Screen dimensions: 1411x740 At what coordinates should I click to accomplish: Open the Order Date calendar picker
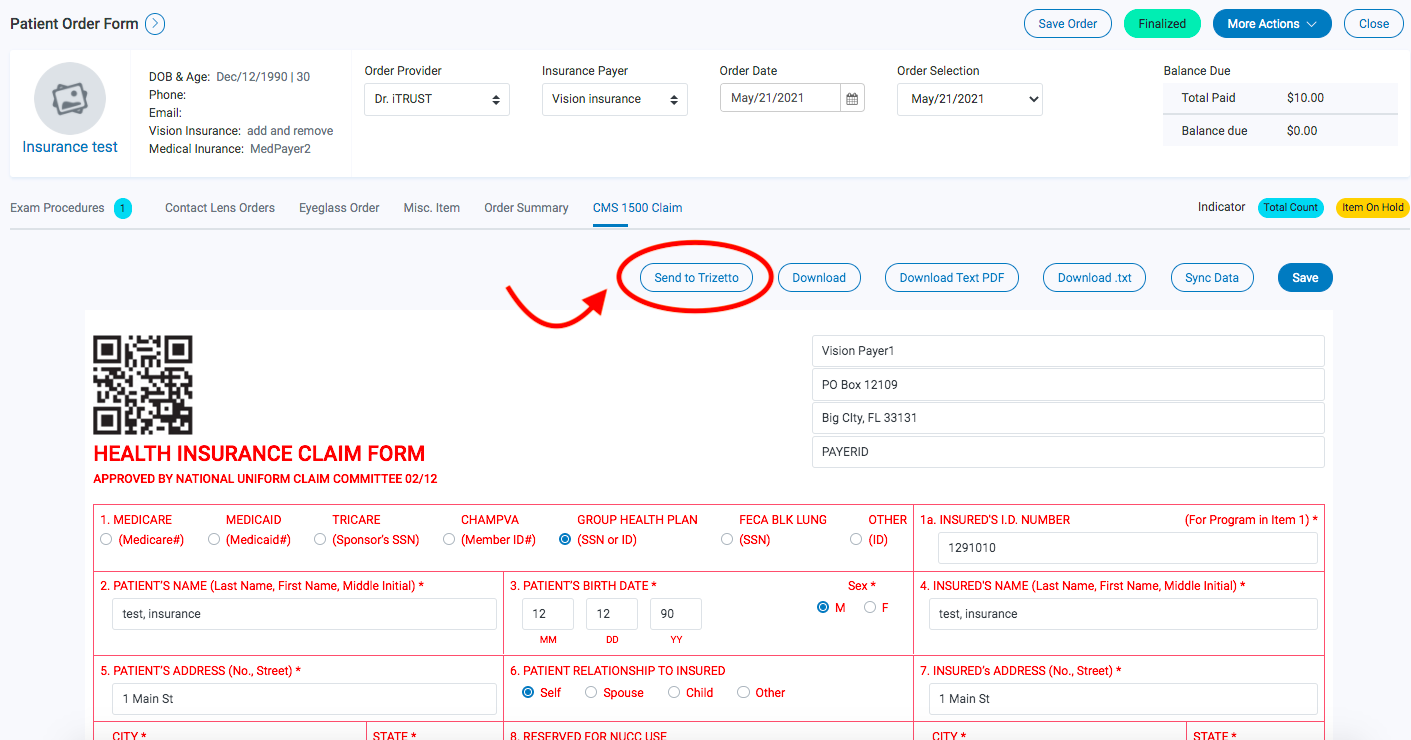(x=851, y=98)
